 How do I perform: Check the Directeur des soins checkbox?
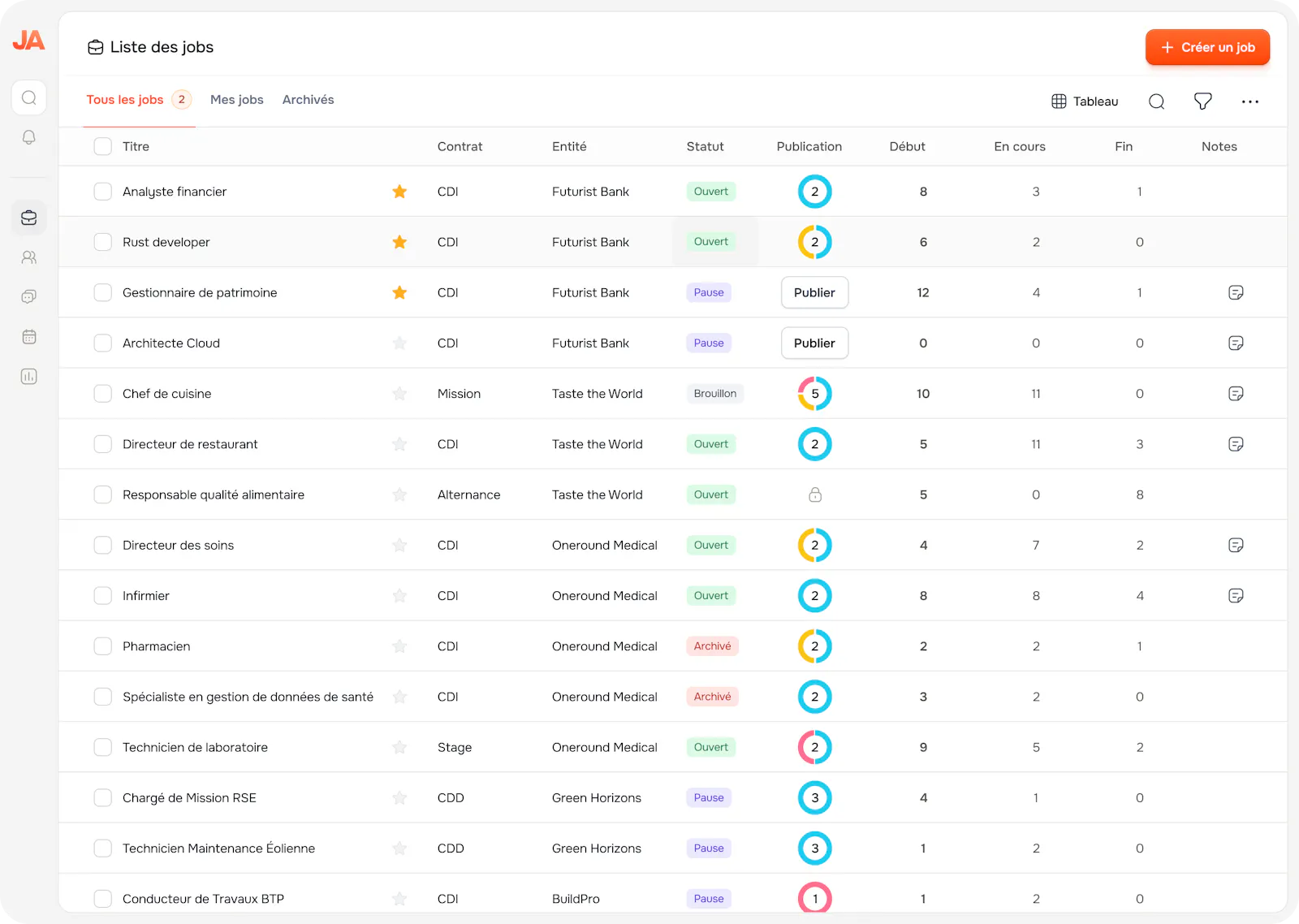click(x=103, y=545)
